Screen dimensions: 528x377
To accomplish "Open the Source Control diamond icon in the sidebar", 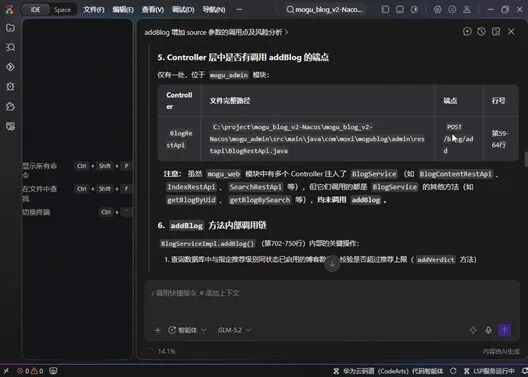I will point(10,67).
